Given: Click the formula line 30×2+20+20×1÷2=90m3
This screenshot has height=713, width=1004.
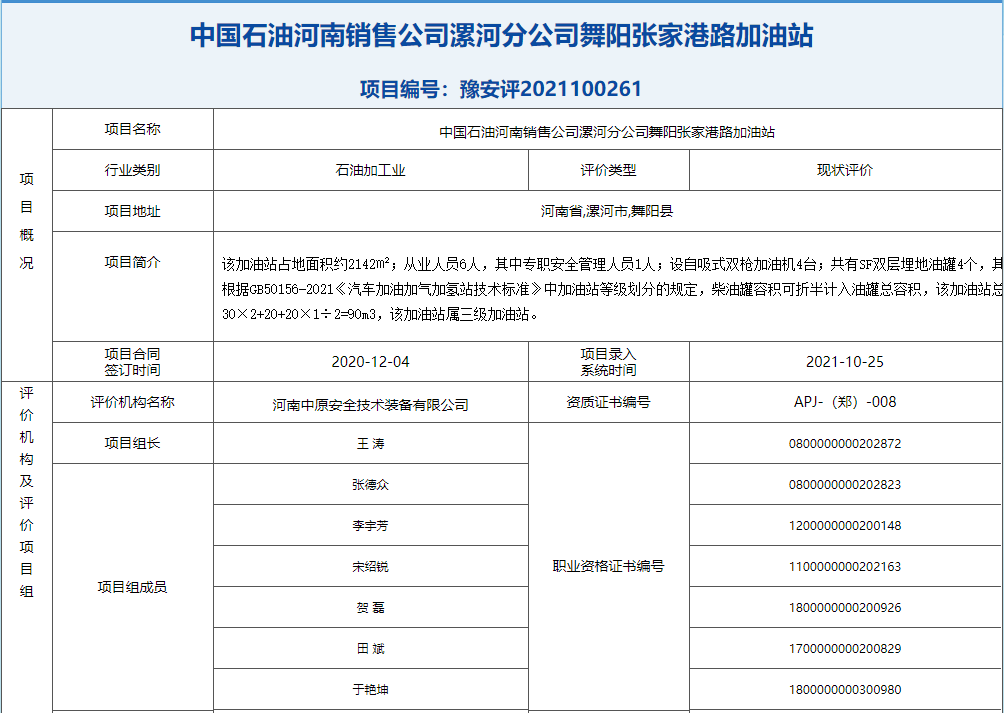Looking at the screenshot, I should pos(380,315).
